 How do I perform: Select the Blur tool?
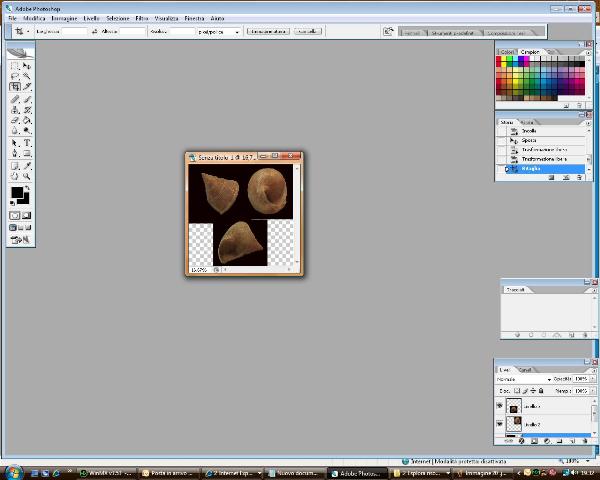[15, 131]
